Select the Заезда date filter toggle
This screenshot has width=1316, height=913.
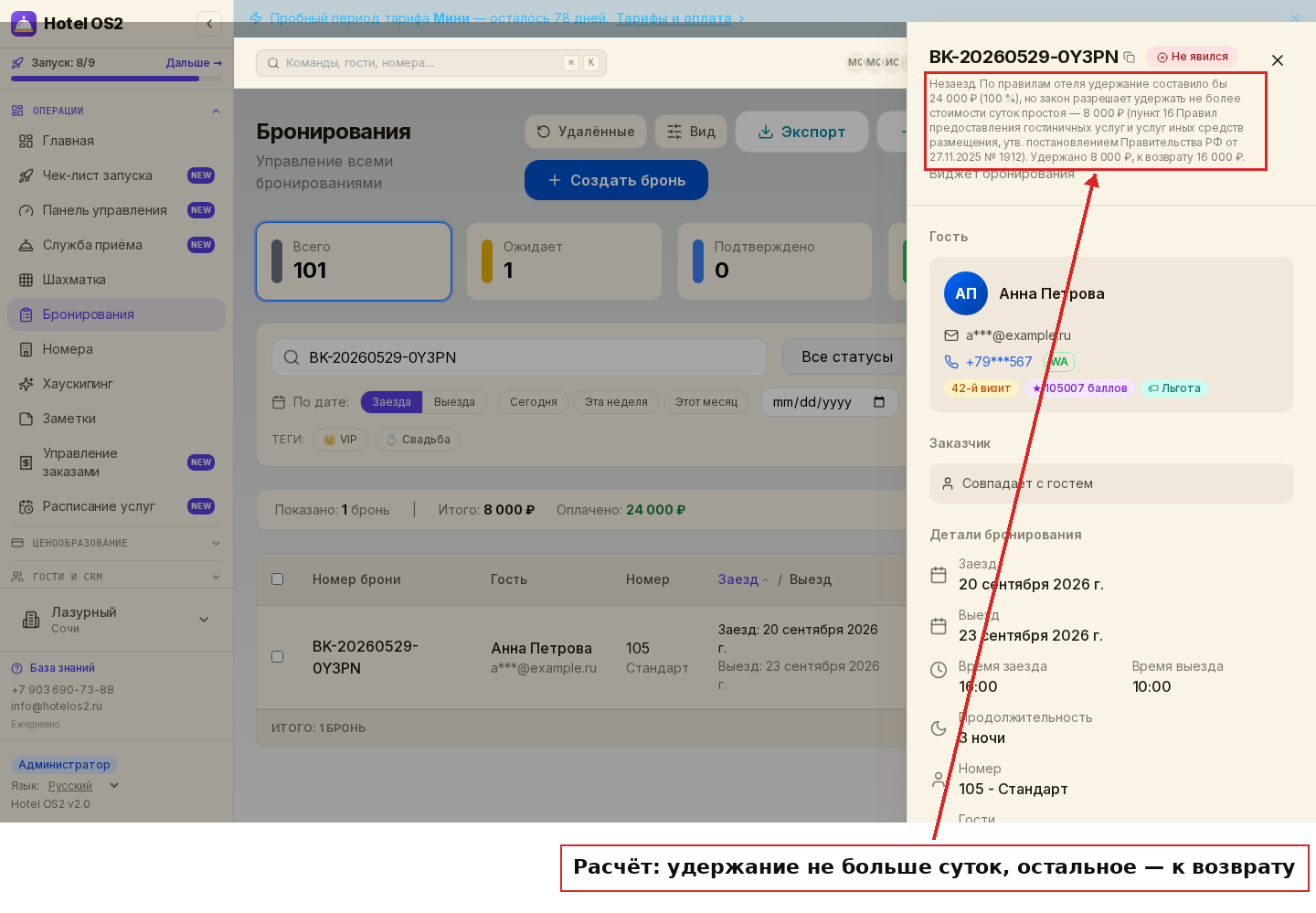point(391,402)
